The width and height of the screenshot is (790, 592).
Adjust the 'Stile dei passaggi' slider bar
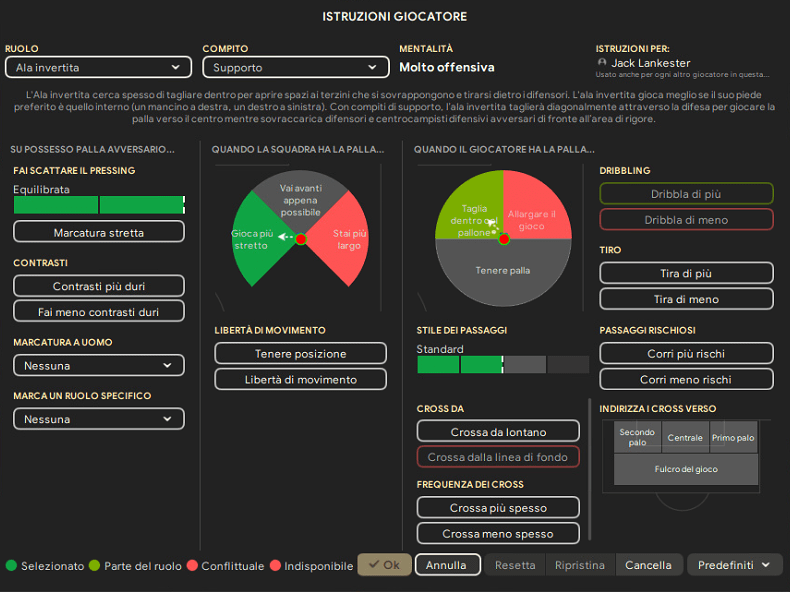(x=502, y=365)
